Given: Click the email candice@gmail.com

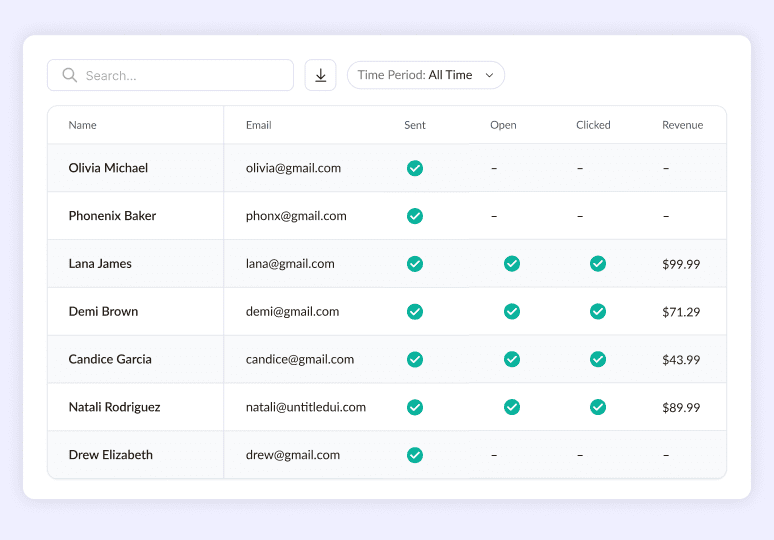Looking at the screenshot, I should click(300, 359).
